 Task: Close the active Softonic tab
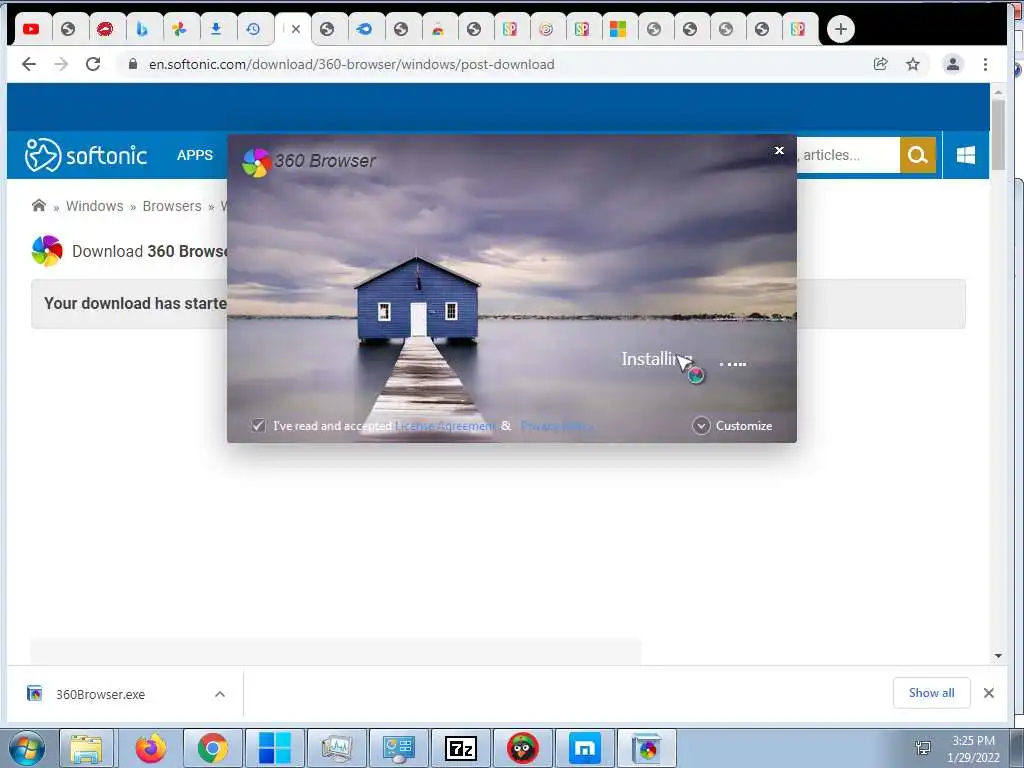[296, 29]
